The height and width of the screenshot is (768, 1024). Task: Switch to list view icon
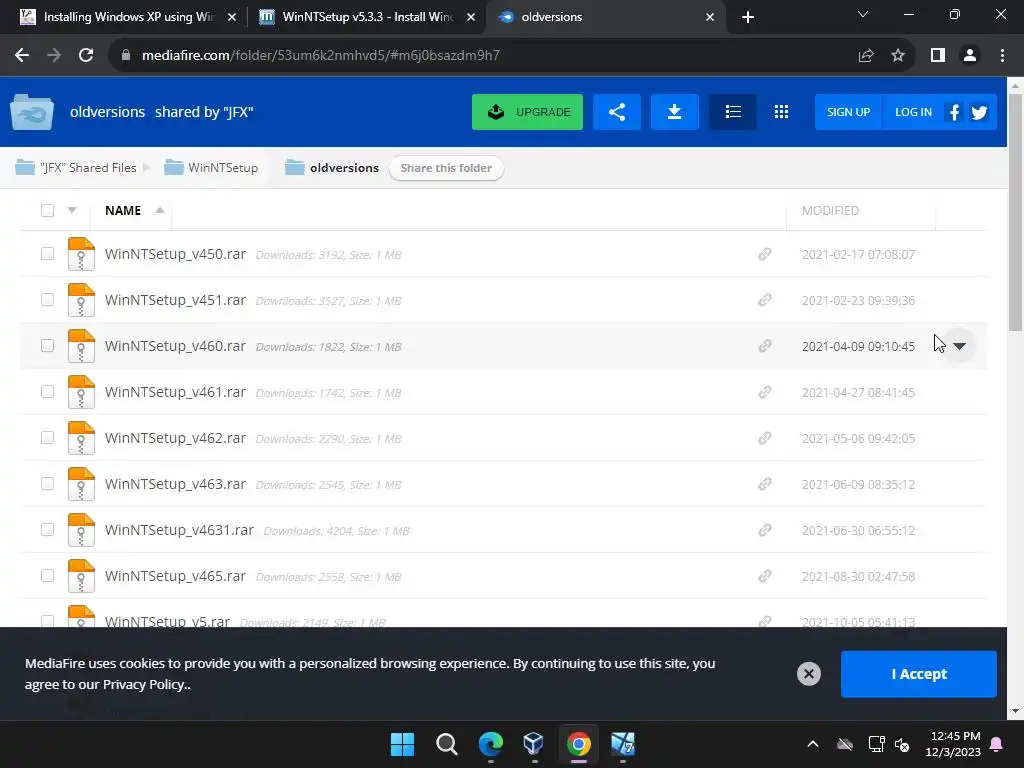733,112
